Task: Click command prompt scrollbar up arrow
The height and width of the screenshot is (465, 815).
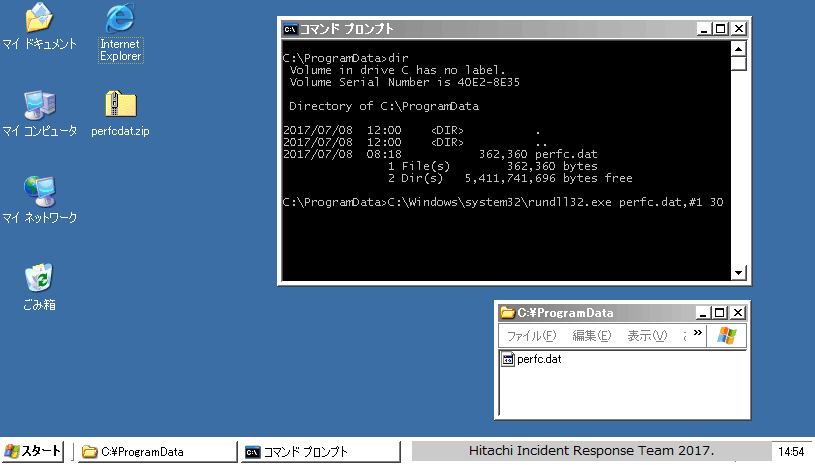Action: (739, 48)
